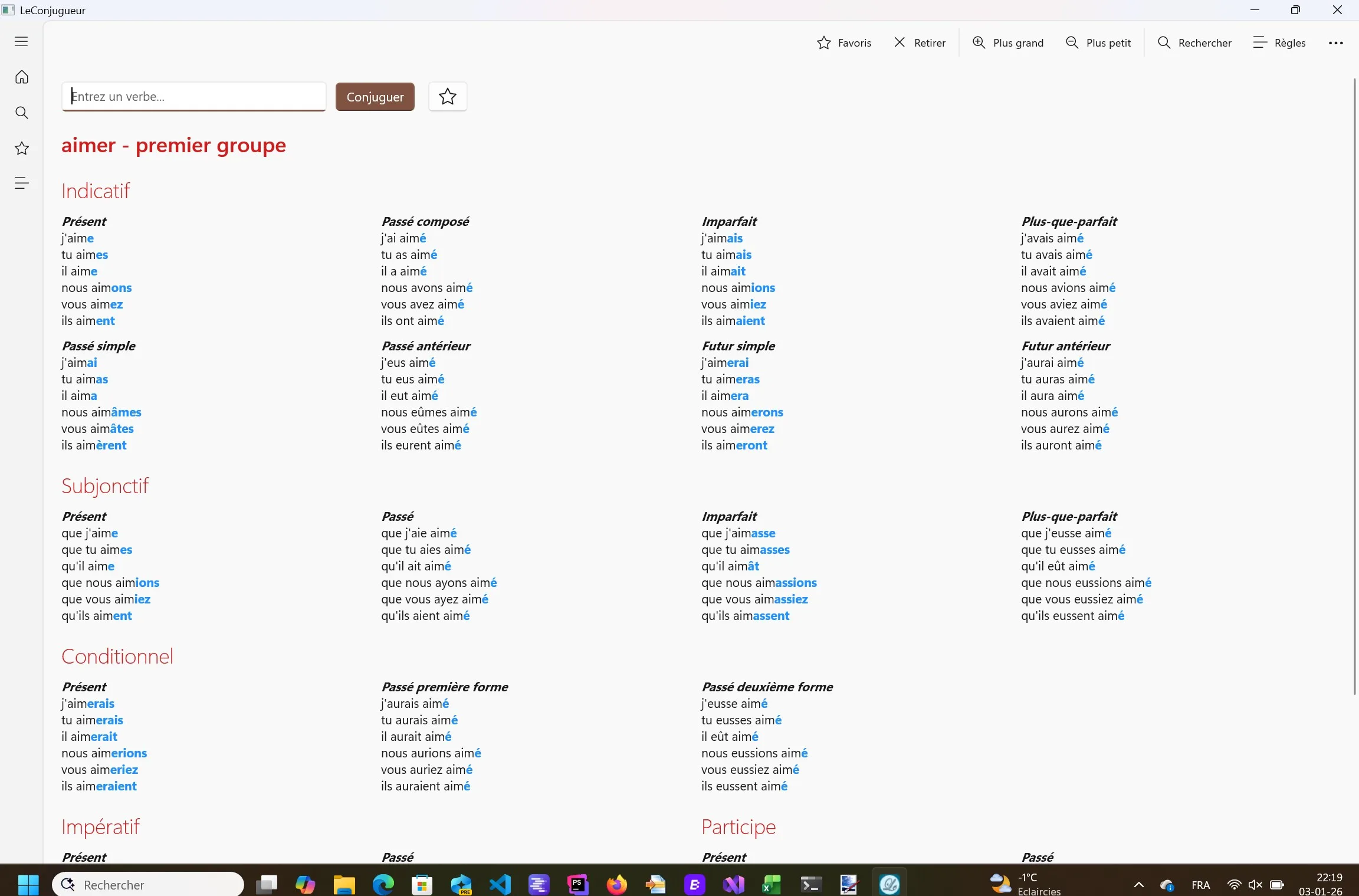Click the 'Futur antérieur' tense label
Viewport: 1359px width, 896px height.
[x=1065, y=346]
